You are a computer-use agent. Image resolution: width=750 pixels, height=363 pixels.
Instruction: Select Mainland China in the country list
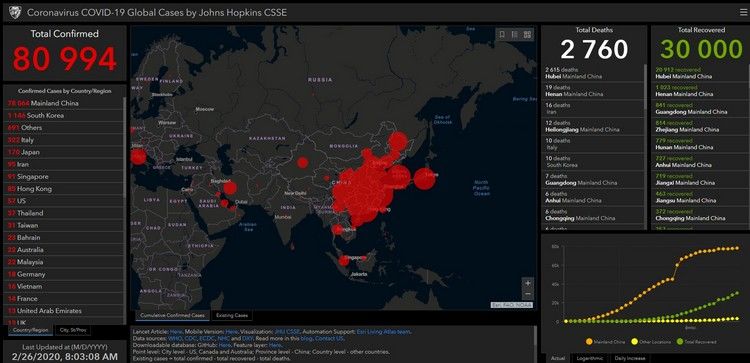click(63, 103)
